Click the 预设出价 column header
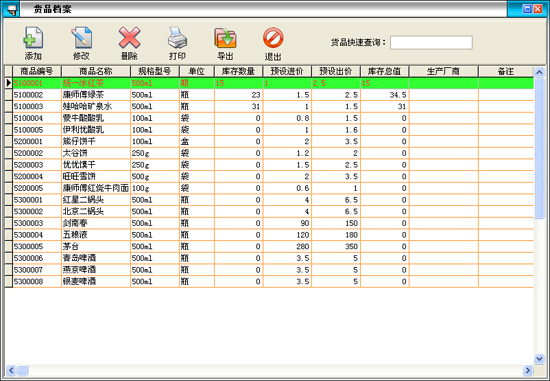Screen dimensions: 550x381 click(x=336, y=71)
